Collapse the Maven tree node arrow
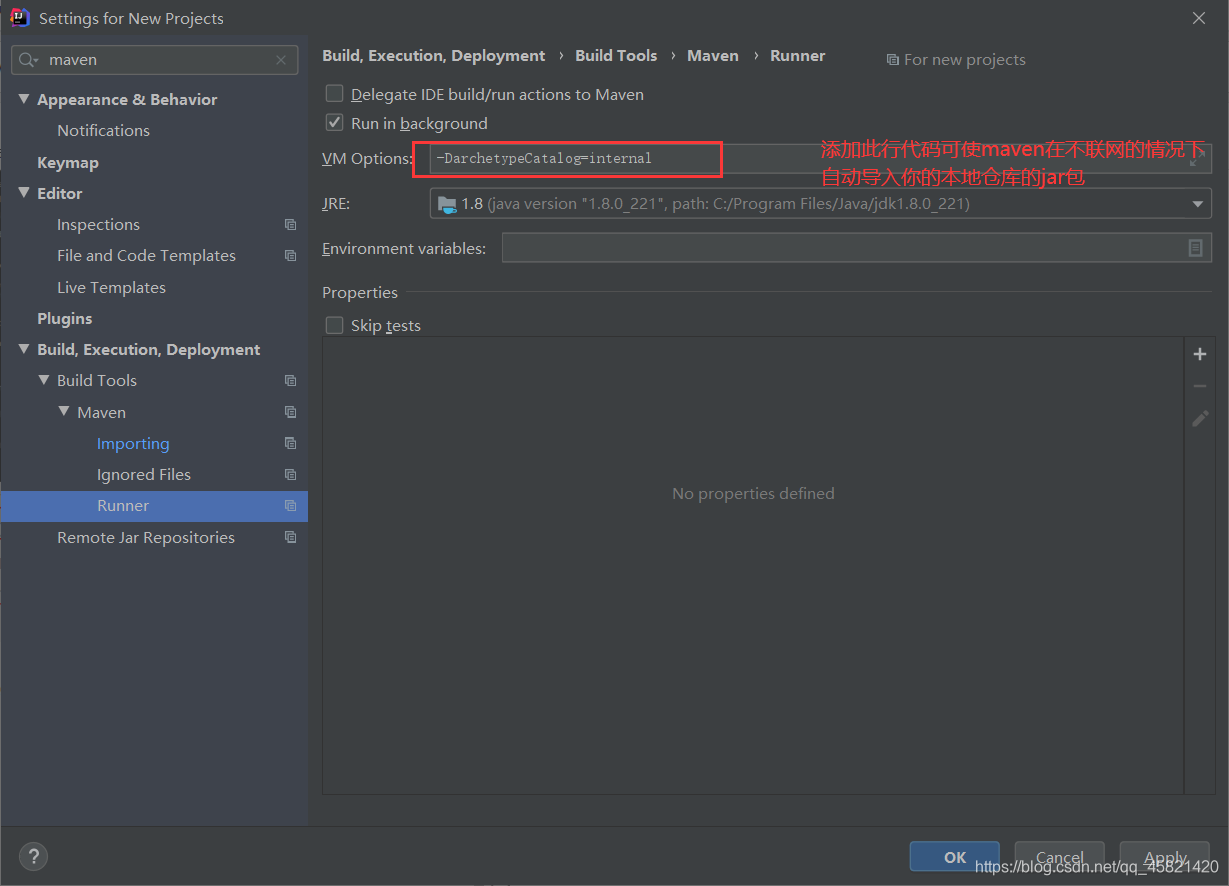Viewport: 1229px width, 886px height. (x=64, y=412)
